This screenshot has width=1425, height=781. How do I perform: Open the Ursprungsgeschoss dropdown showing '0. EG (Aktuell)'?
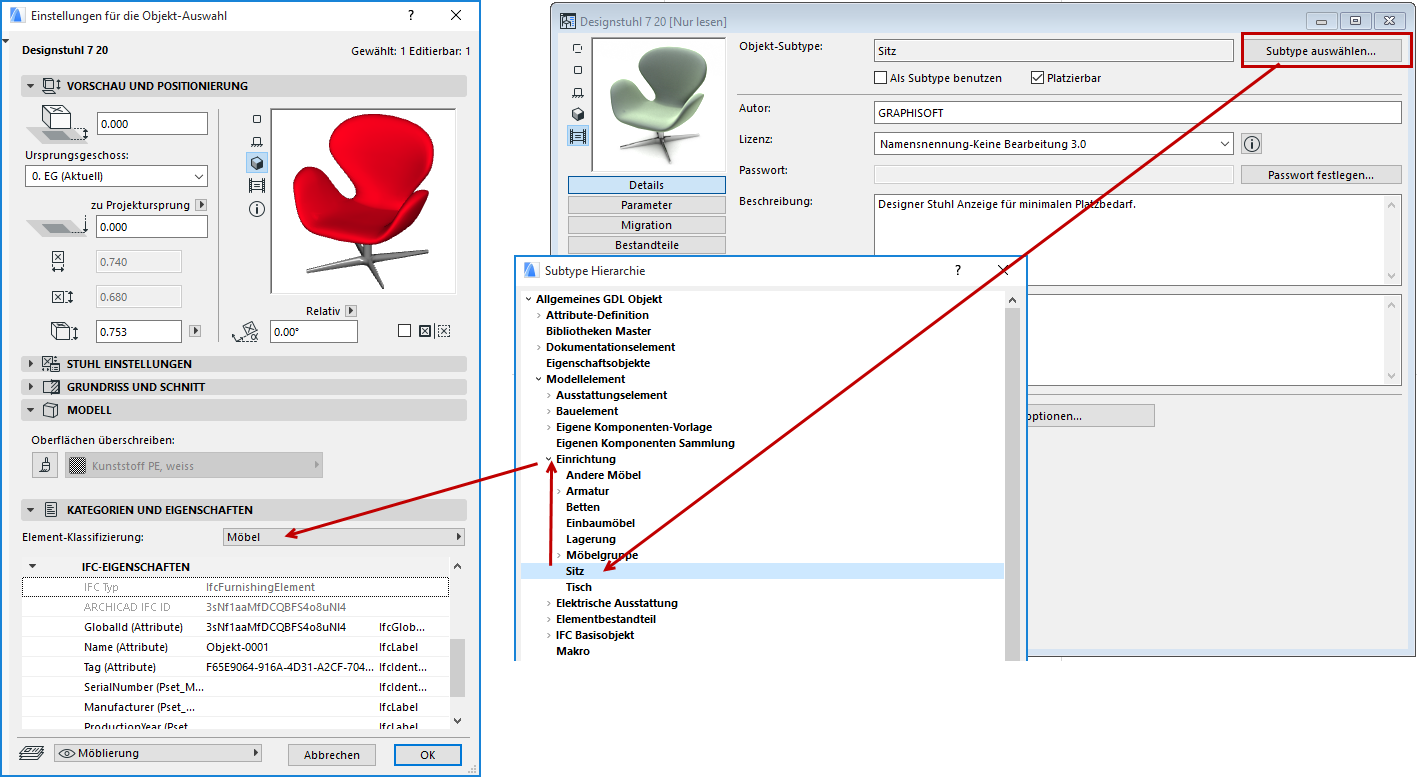[116, 176]
